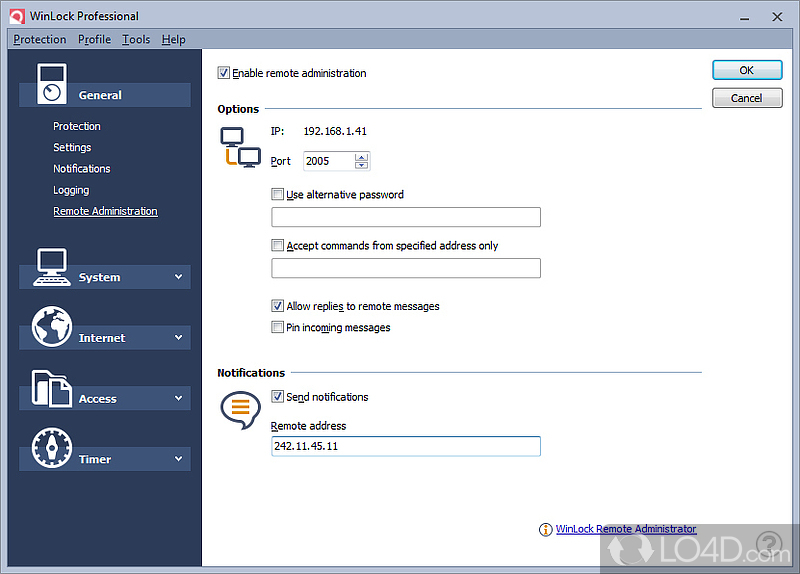Click the Internet globe icon
The height and width of the screenshot is (574, 800).
52,327
